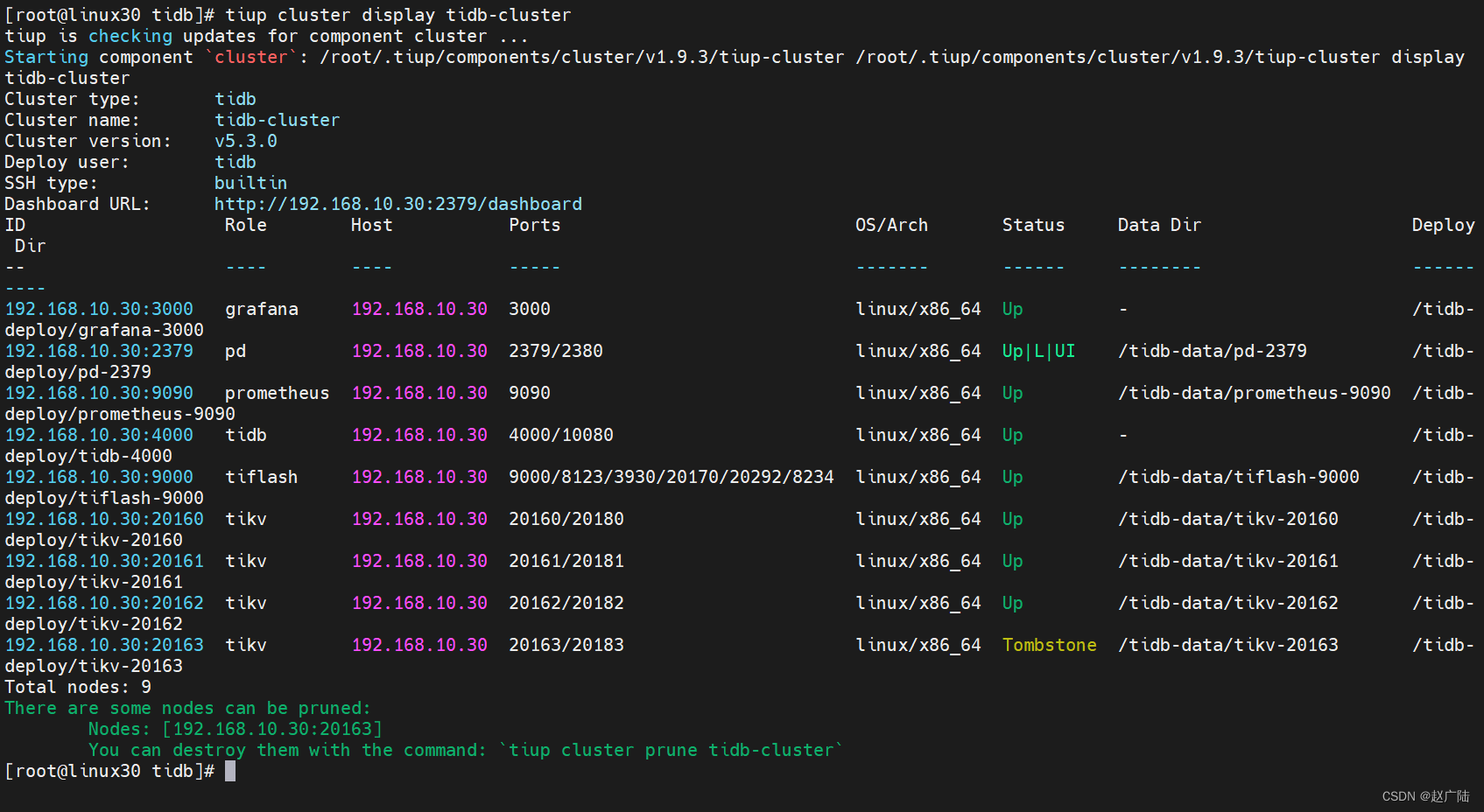Click data dir /tidb-data/pd-2379
1484x812 pixels.
[x=1212, y=351]
